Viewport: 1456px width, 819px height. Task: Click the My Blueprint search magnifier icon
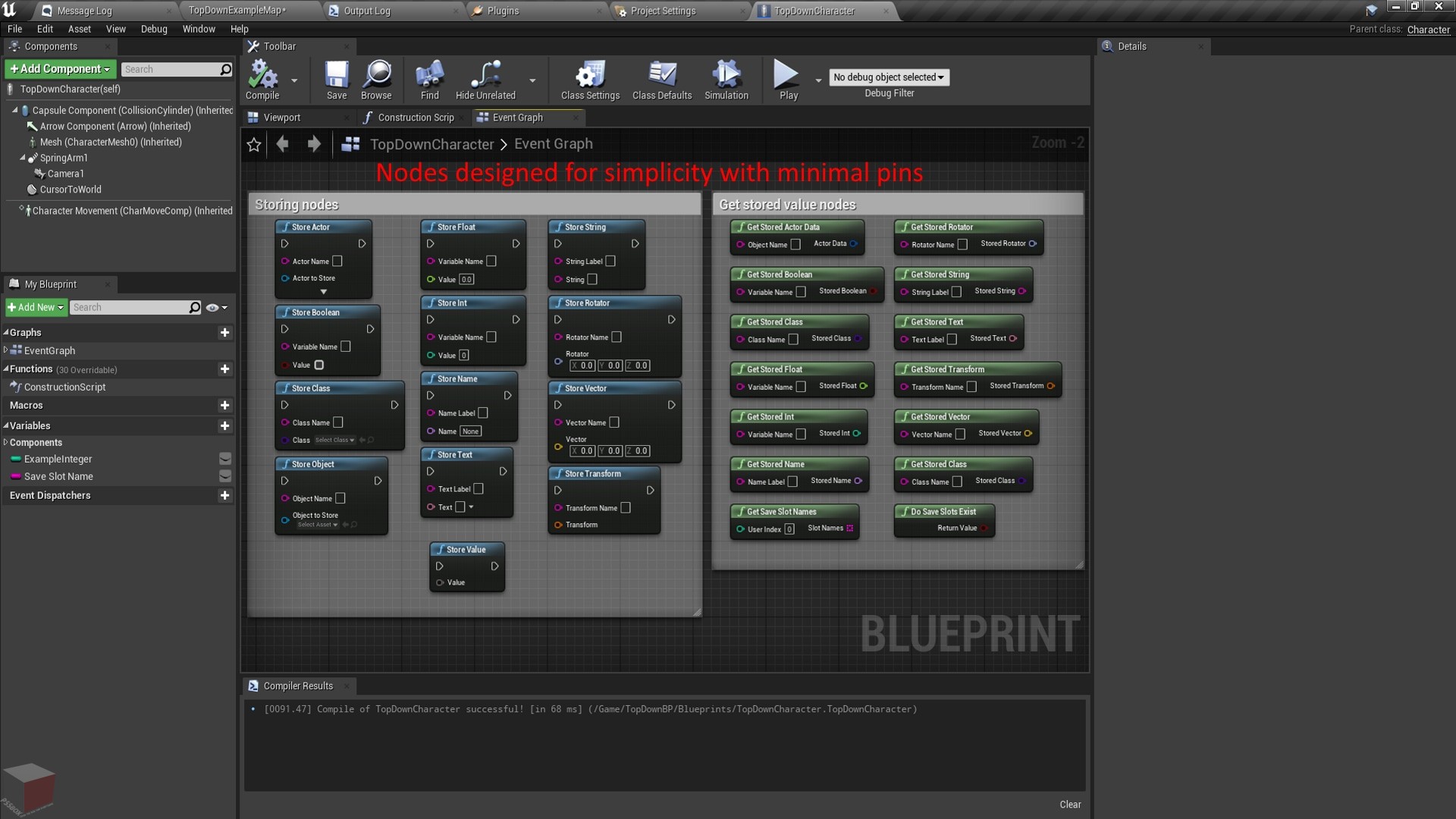(x=195, y=307)
